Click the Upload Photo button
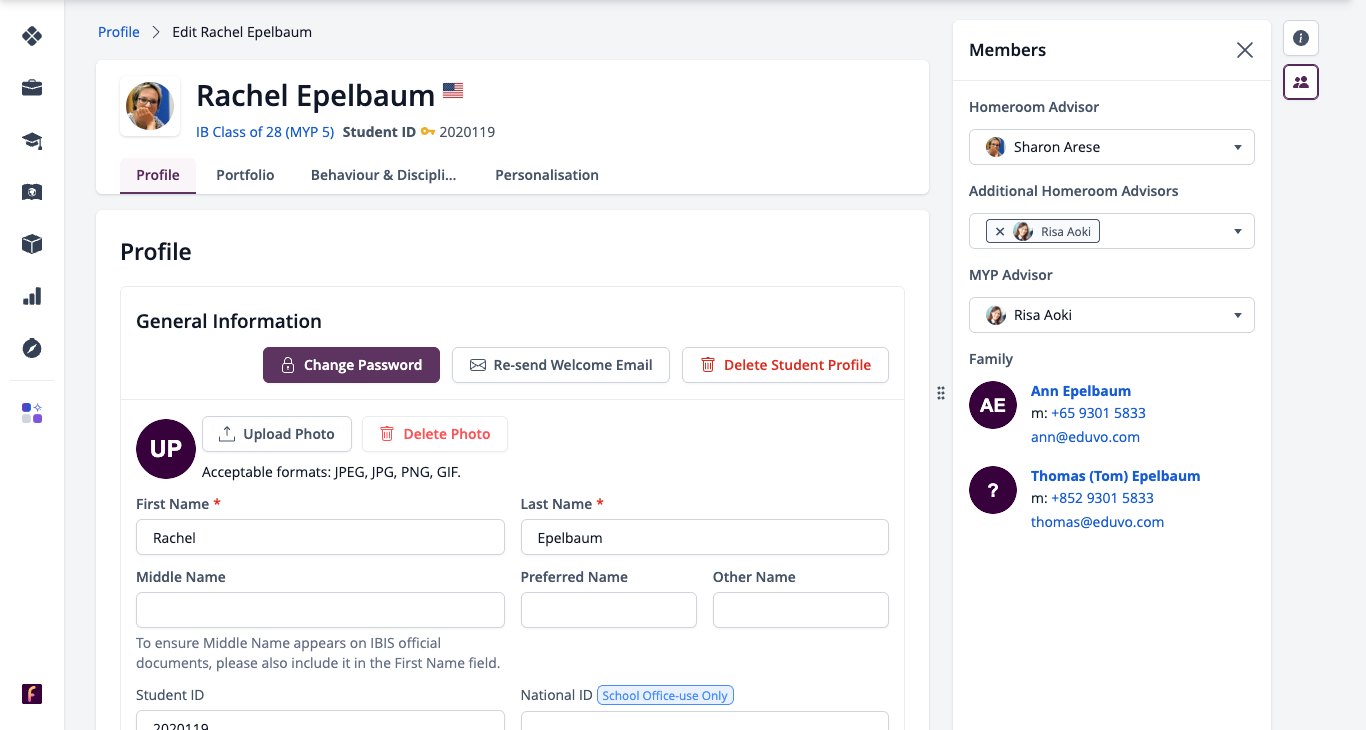Viewport: 1366px width, 730px height. tap(276, 434)
